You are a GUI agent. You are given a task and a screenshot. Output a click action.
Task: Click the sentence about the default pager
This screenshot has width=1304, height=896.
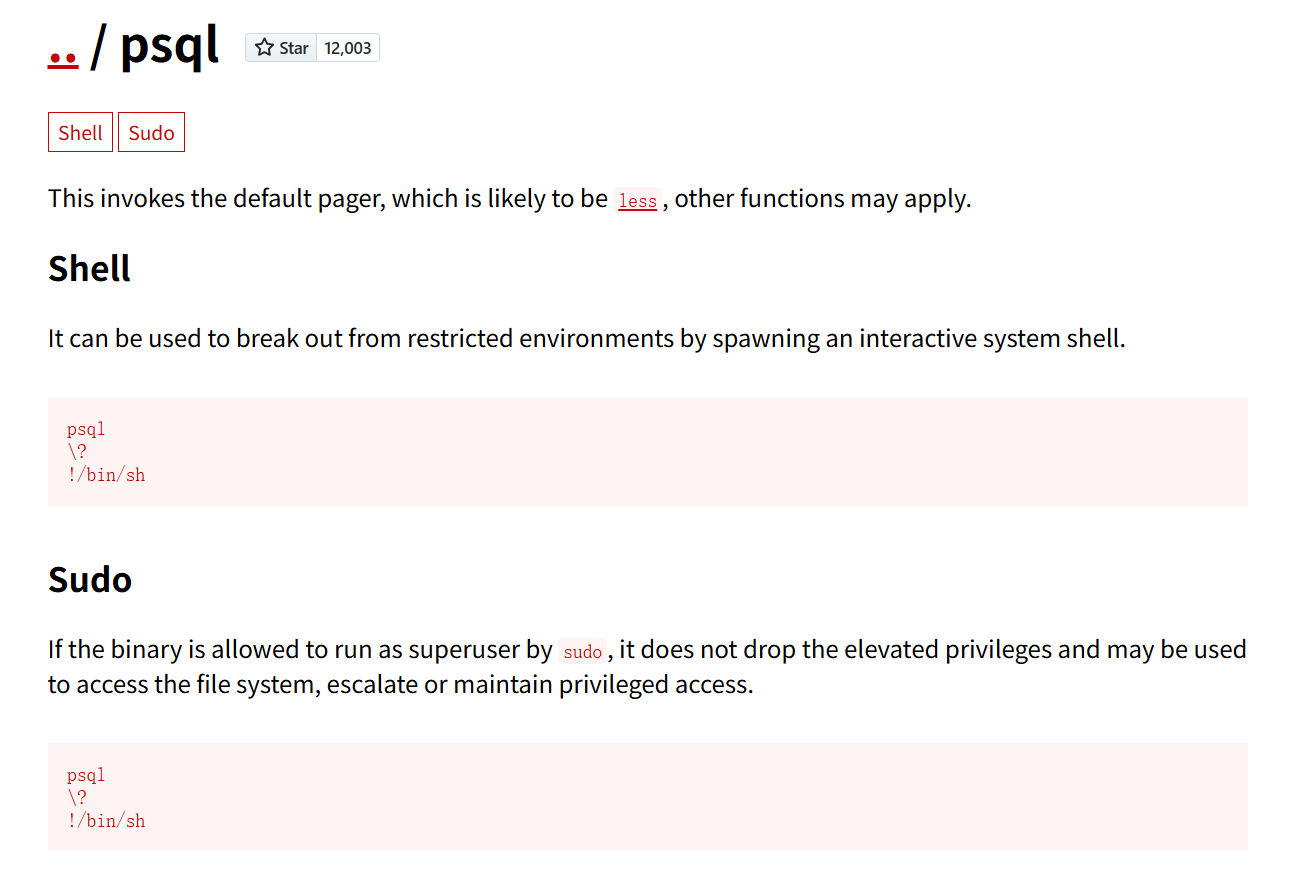(x=510, y=198)
